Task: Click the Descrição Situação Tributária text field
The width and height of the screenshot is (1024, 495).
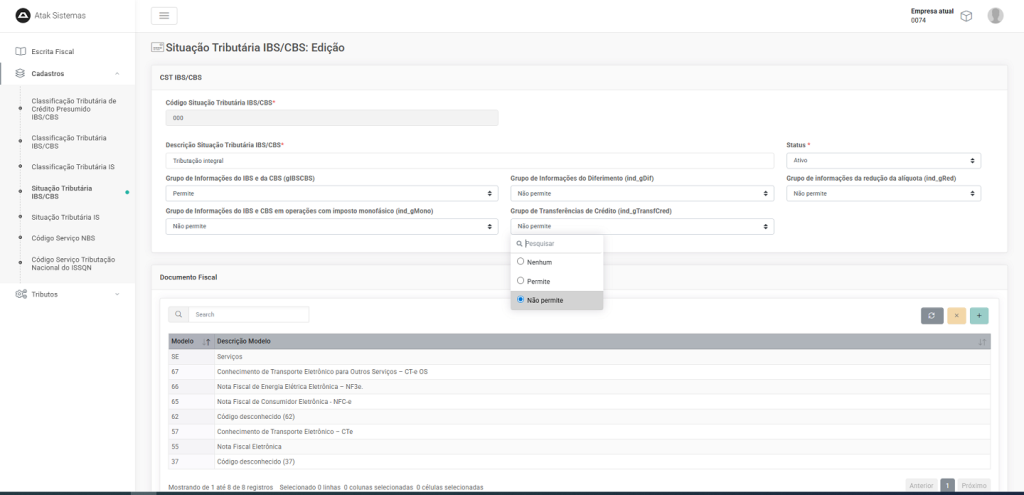Action: coord(469,160)
